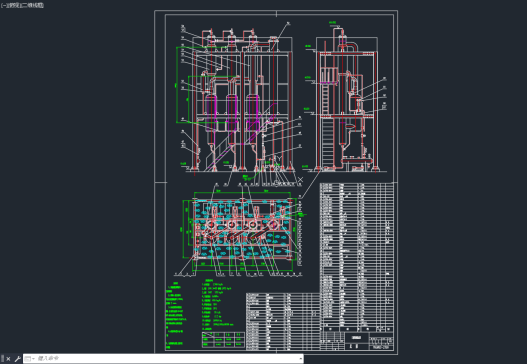527x364 pixels.
Task: Open the viewport [-] controls menu
Action: [x=3, y=5]
